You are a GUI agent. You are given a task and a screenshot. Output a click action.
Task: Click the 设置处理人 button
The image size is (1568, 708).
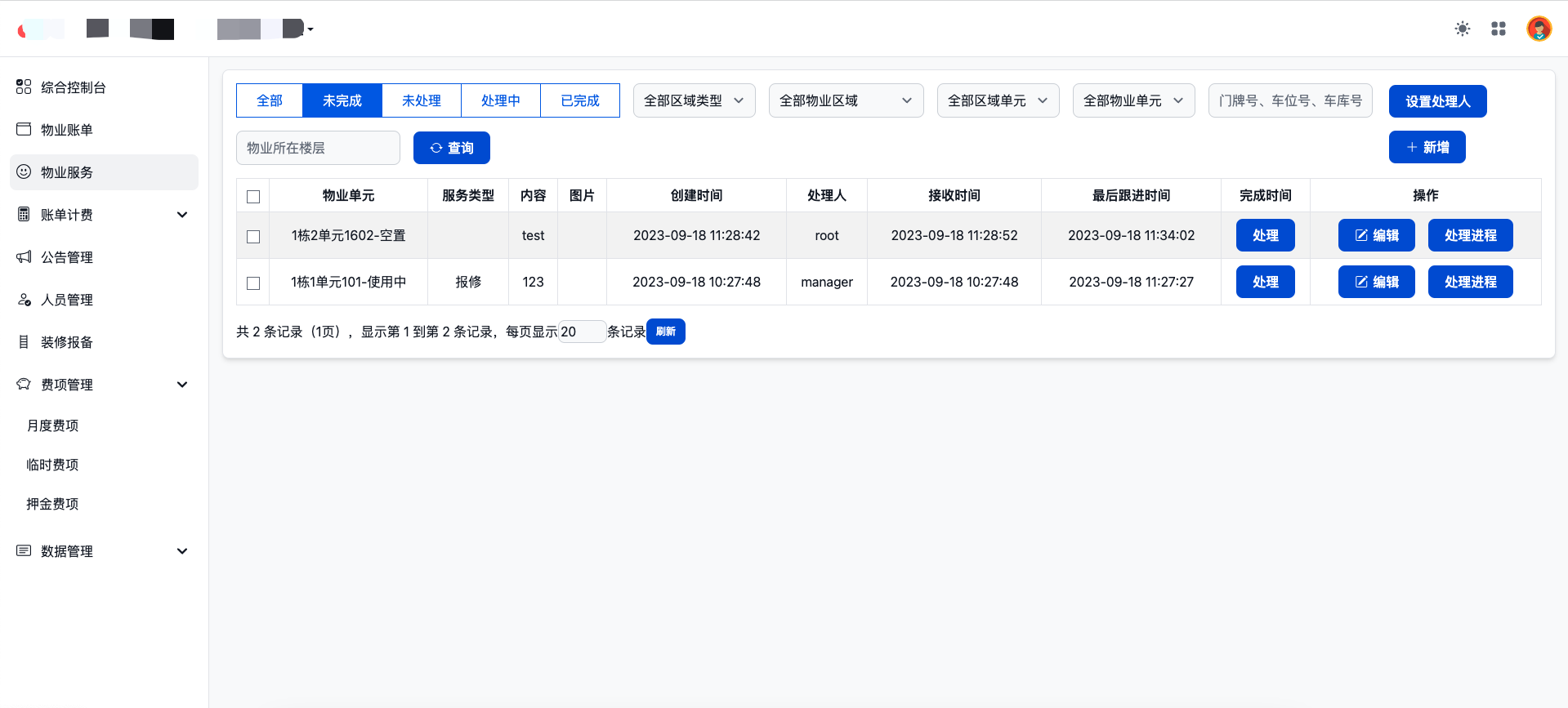tap(1438, 101)
